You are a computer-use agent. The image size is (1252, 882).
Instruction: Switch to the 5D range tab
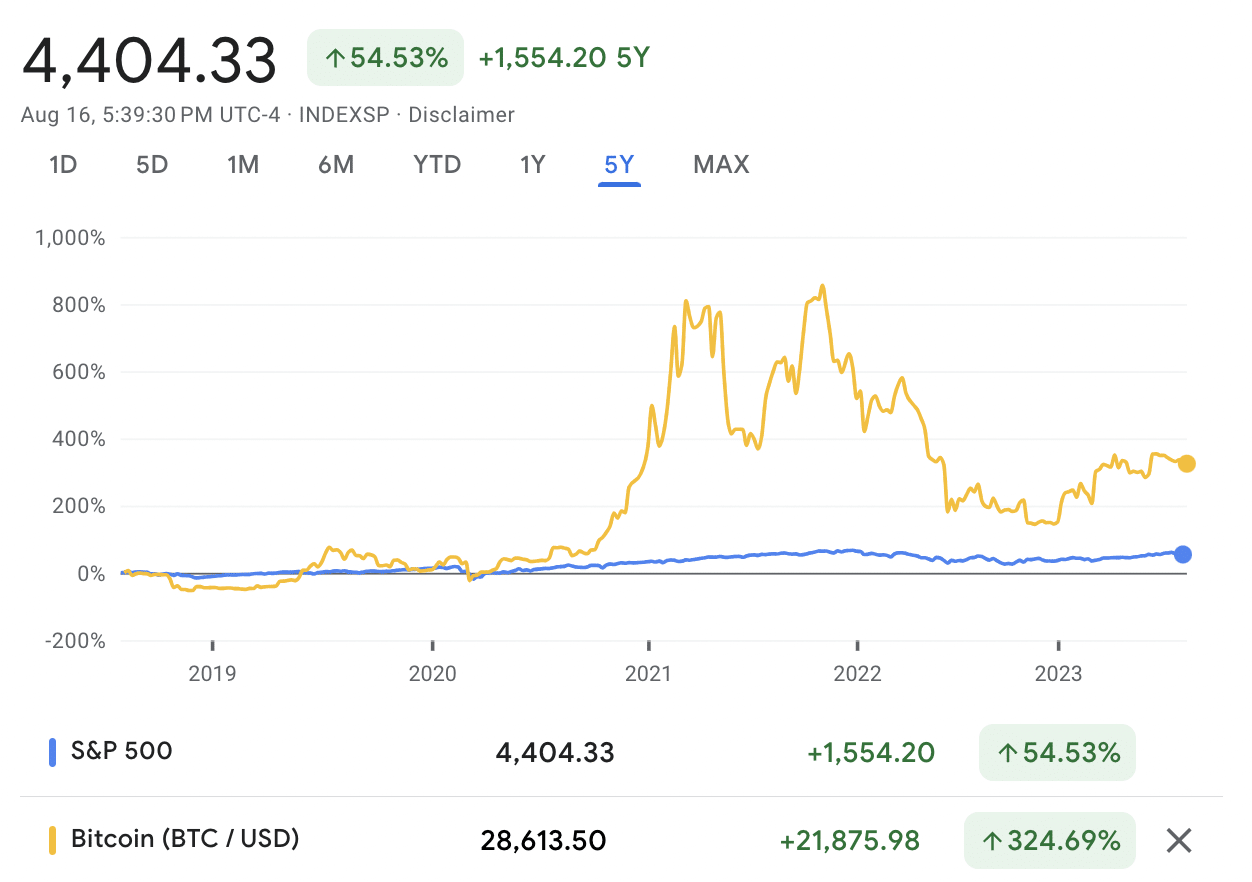(152, 164)
